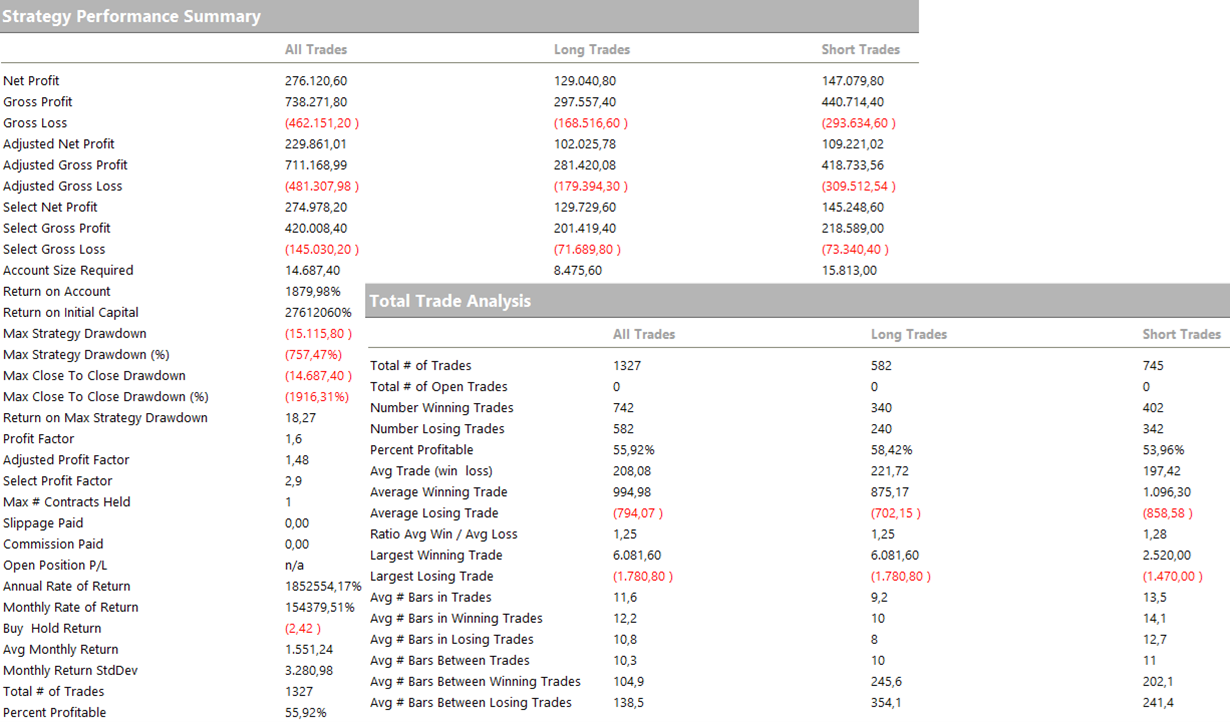Click the Return on Initial Capital label
This screenshot has height=722, width=1230.
coord(71,312)
